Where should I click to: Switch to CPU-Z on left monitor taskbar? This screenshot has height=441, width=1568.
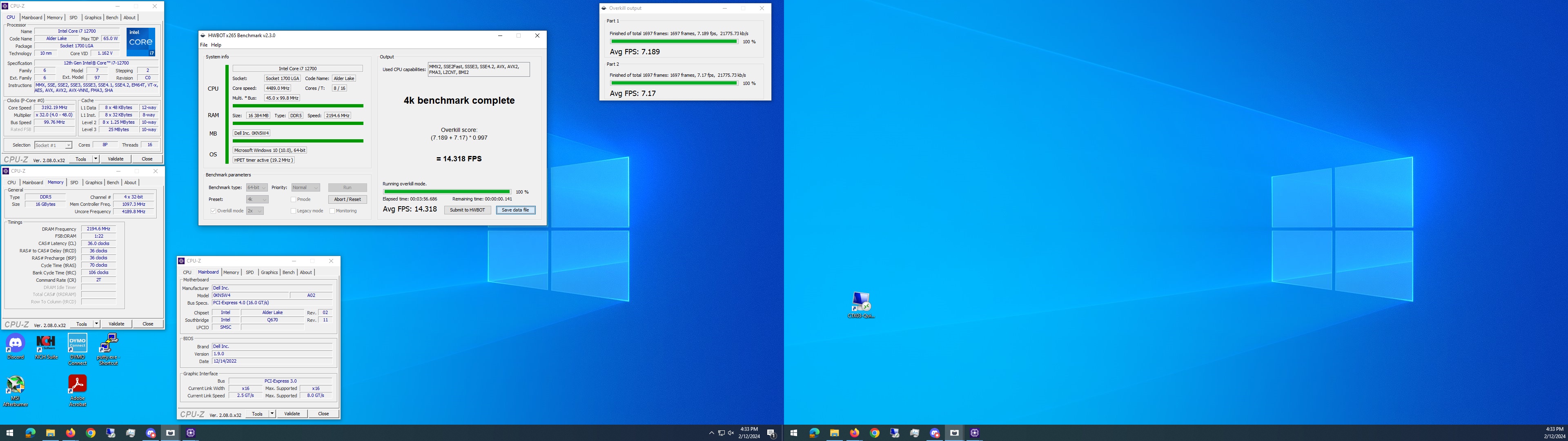click(x=191, y=433)
